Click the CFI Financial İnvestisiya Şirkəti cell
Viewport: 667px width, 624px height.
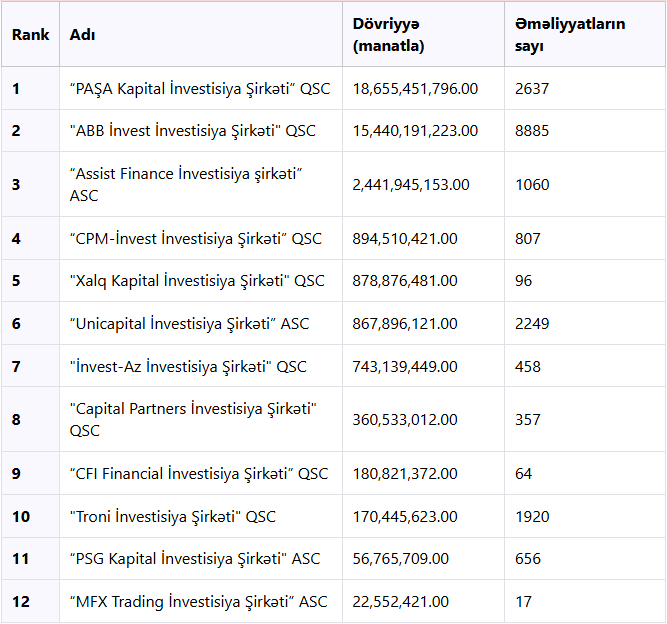click(199, 474)
